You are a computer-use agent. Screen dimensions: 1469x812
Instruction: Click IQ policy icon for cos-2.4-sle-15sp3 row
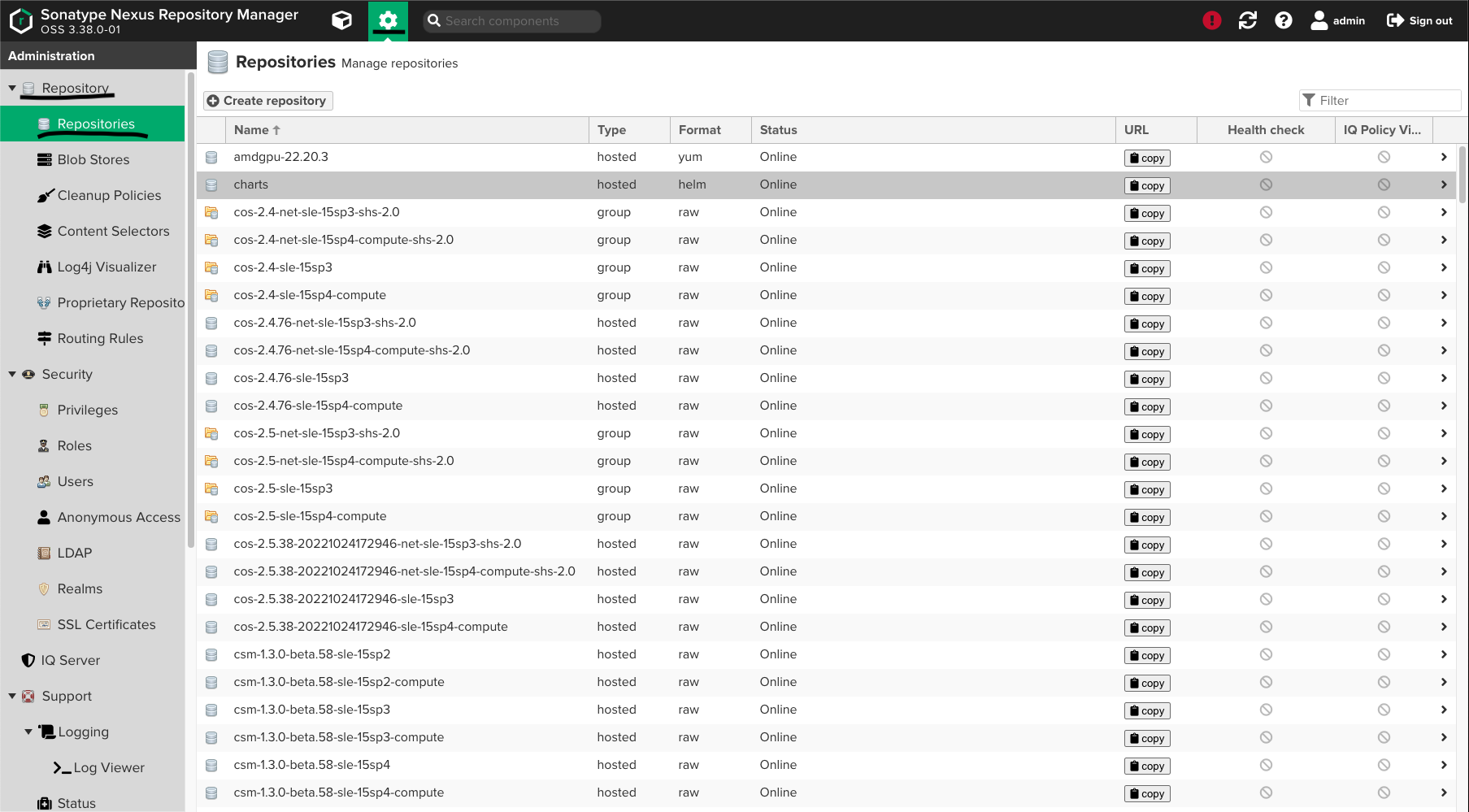[x=1384, y=267]
